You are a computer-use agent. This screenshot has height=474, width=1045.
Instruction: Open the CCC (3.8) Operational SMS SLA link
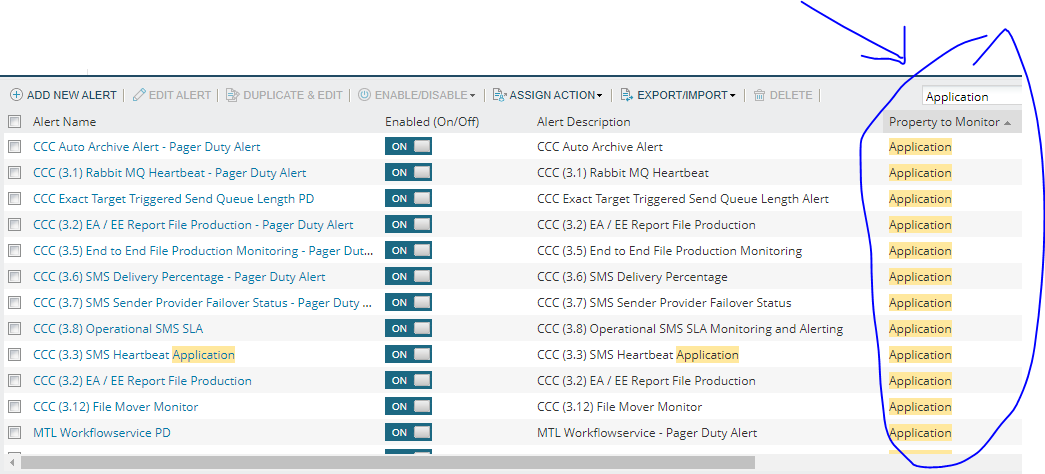118,329
